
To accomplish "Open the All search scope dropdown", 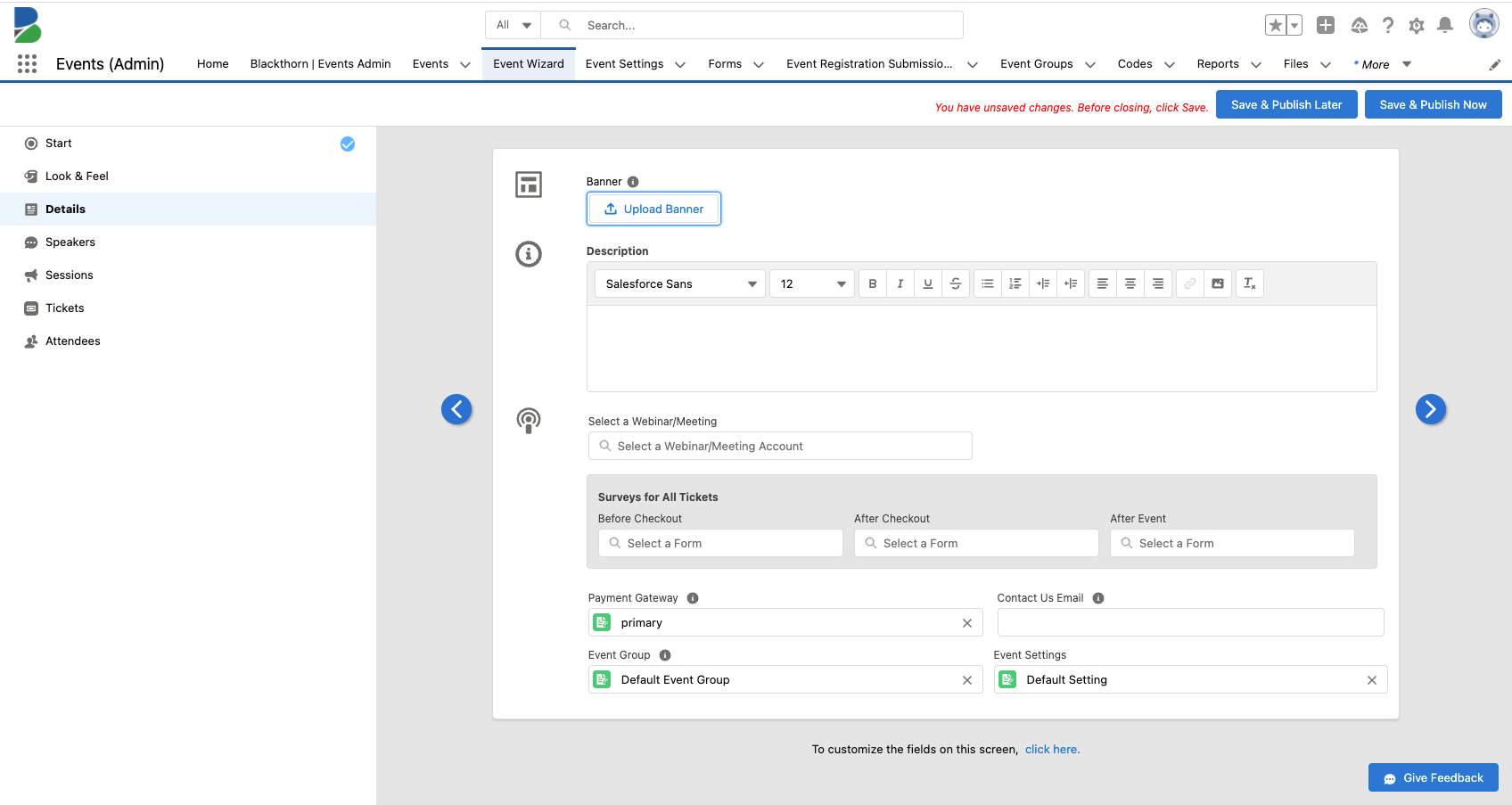I will (x=514, y=25).
